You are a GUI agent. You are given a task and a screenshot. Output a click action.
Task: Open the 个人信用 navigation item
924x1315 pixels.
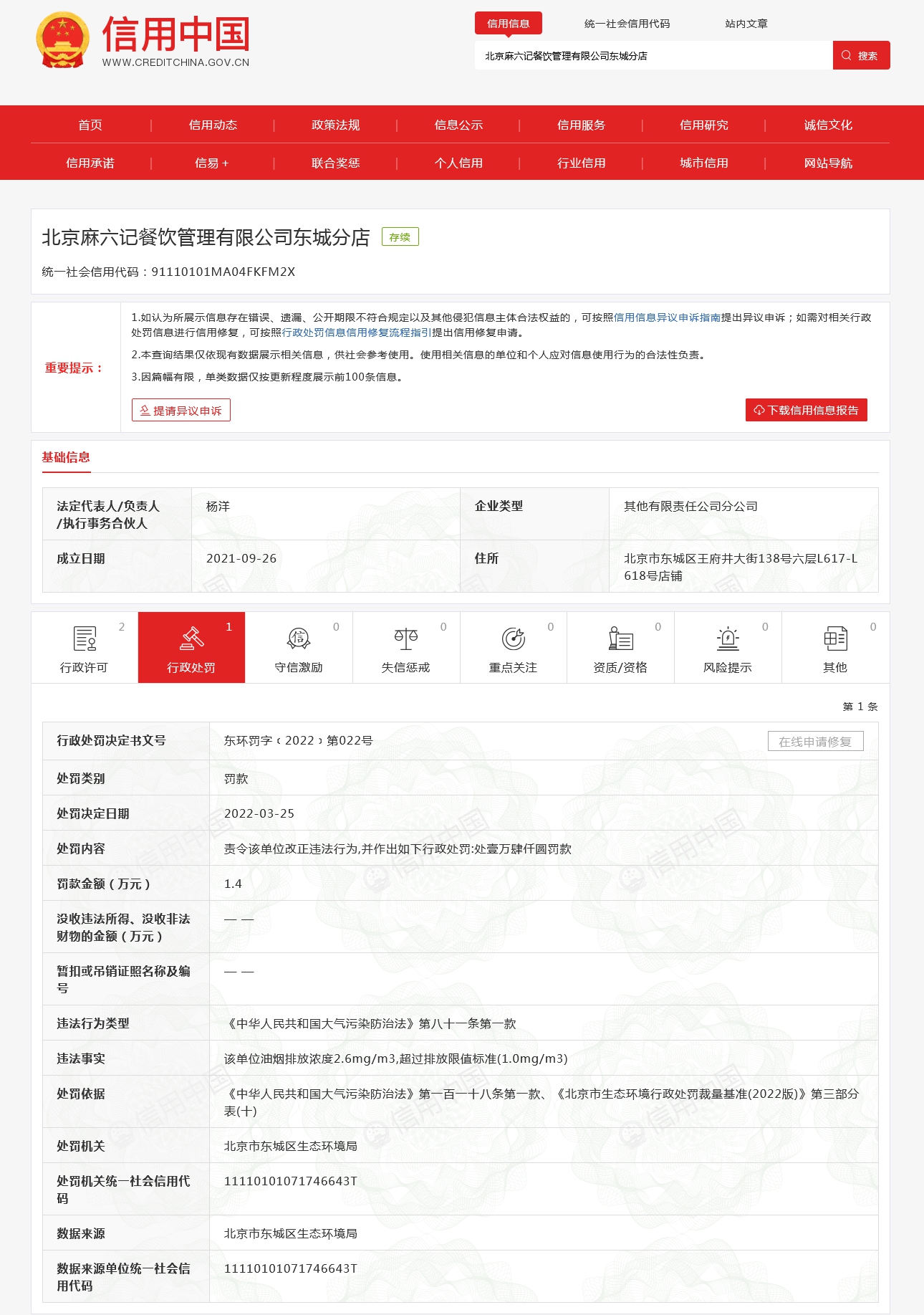coord(458,163)
